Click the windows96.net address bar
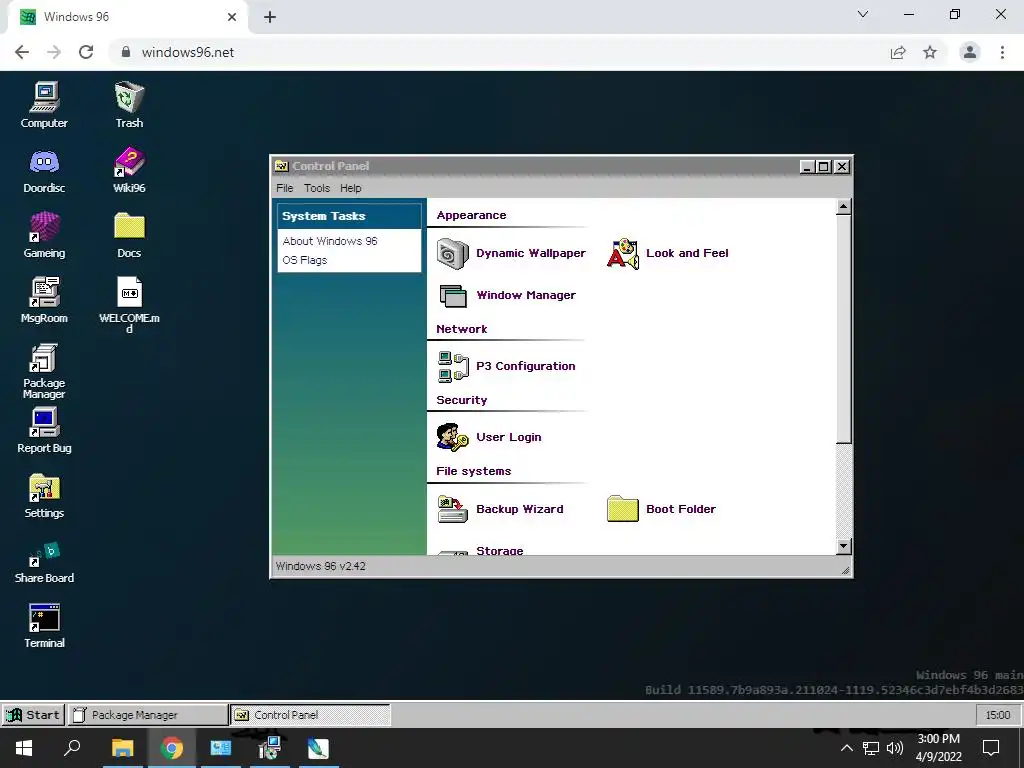 click(x=496, y=52)
